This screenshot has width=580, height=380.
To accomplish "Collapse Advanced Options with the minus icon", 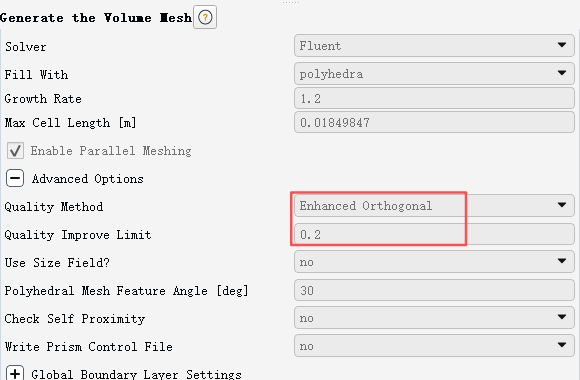I will [x=15, y=178].
